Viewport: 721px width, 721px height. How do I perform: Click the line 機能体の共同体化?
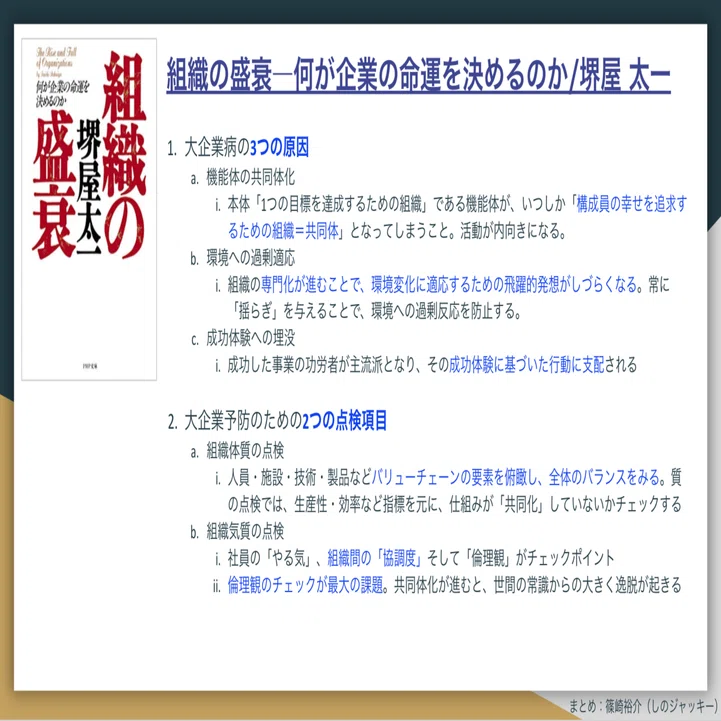tap(250, 177)
